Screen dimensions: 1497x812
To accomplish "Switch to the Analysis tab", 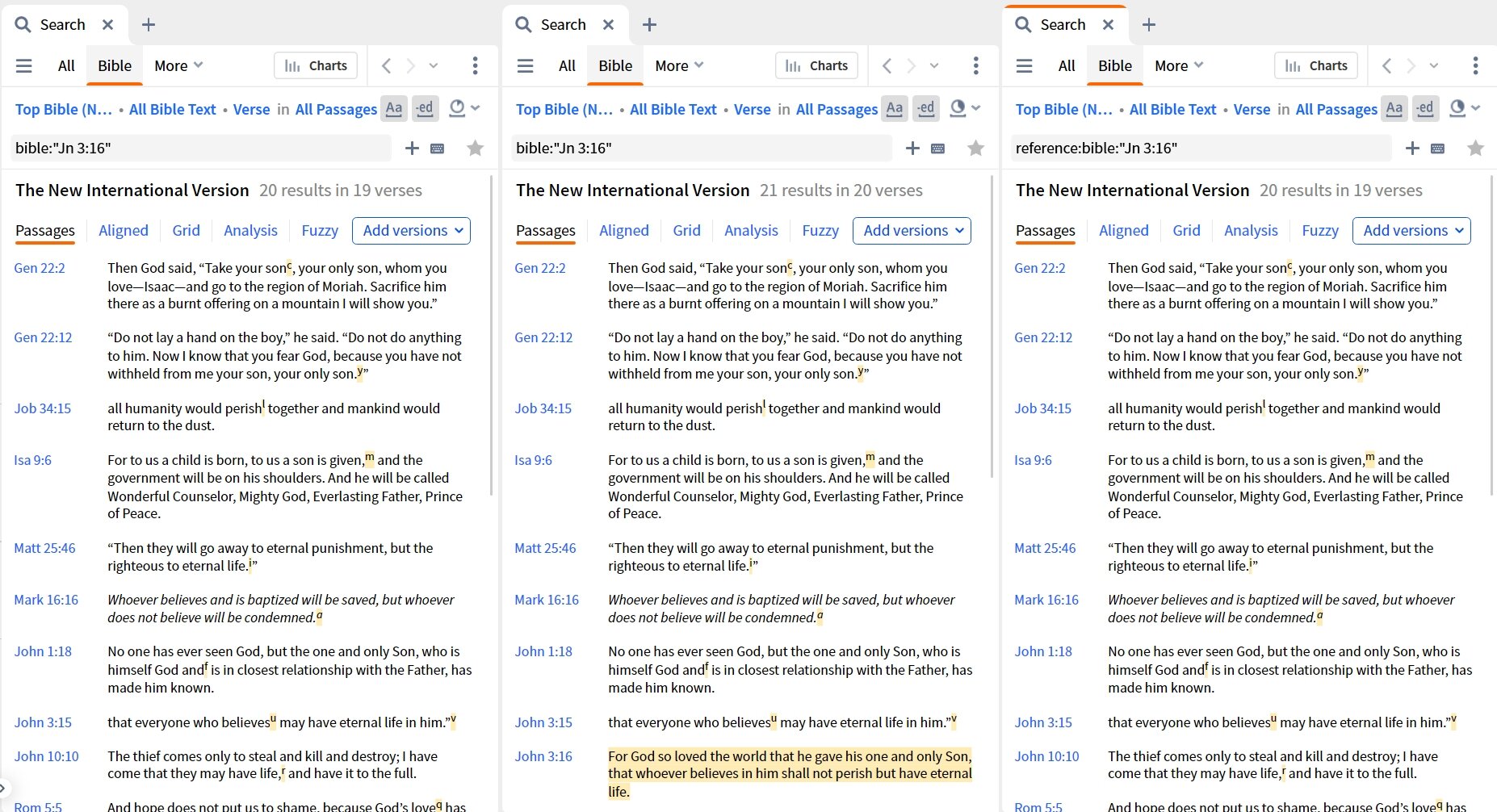I will [x=250, y=231].
